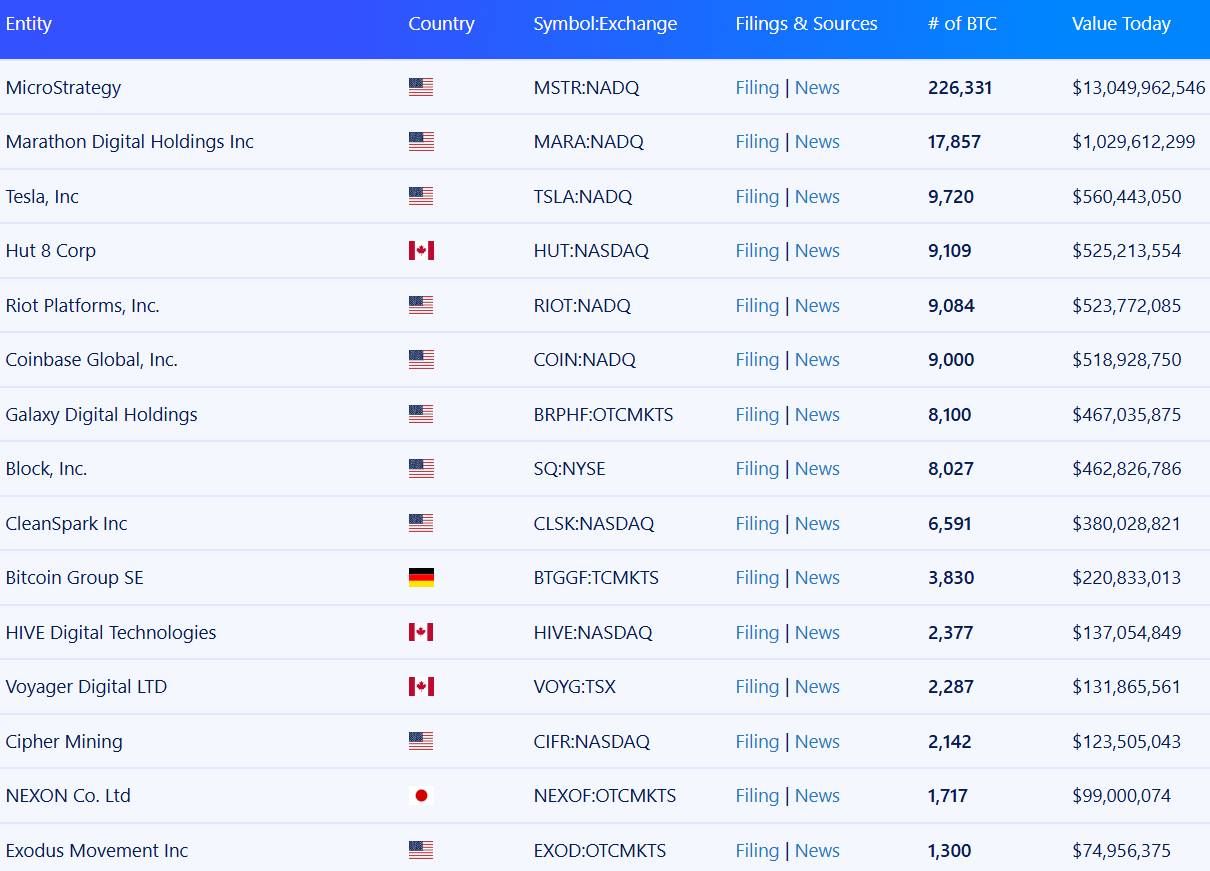Viewport: 1210px width, 871px height.
Task: Click the German flag for Bitcoin Group SE
Action: 421,577
